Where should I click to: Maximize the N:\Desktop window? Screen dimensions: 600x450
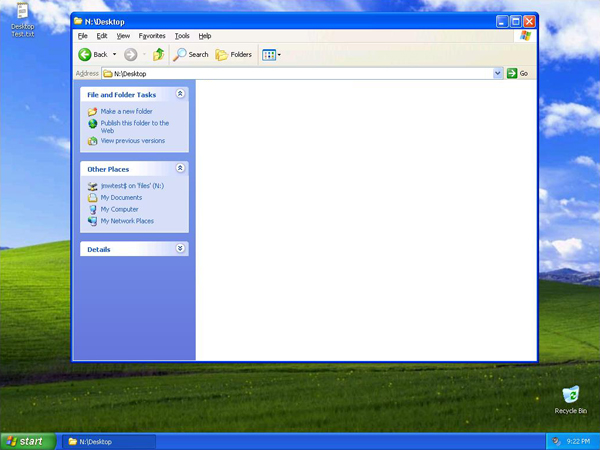(x=516, y=22)
